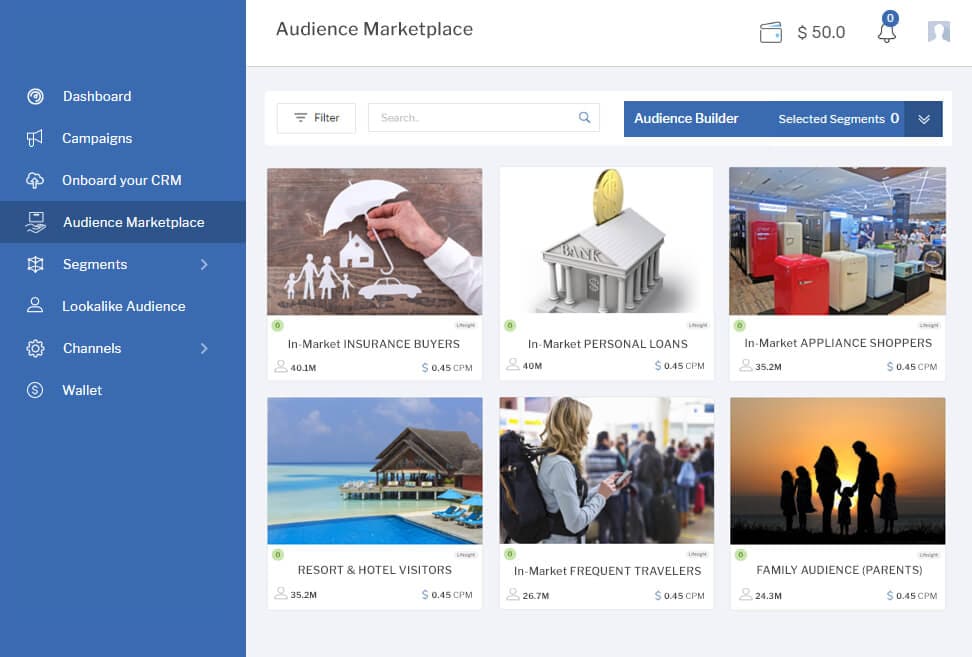Expand the Channels submenu arrow
The height and width of the screenshot is (657, 972).
point(204,348)
